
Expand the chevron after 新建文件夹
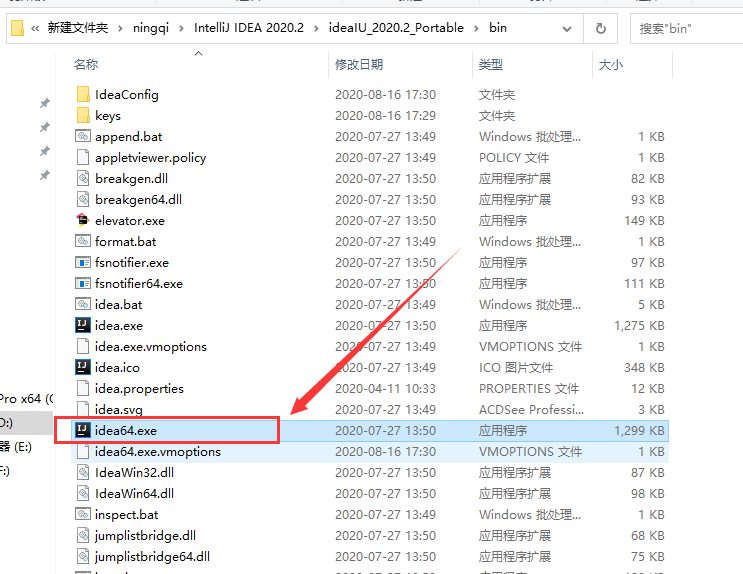click(120, 28)
